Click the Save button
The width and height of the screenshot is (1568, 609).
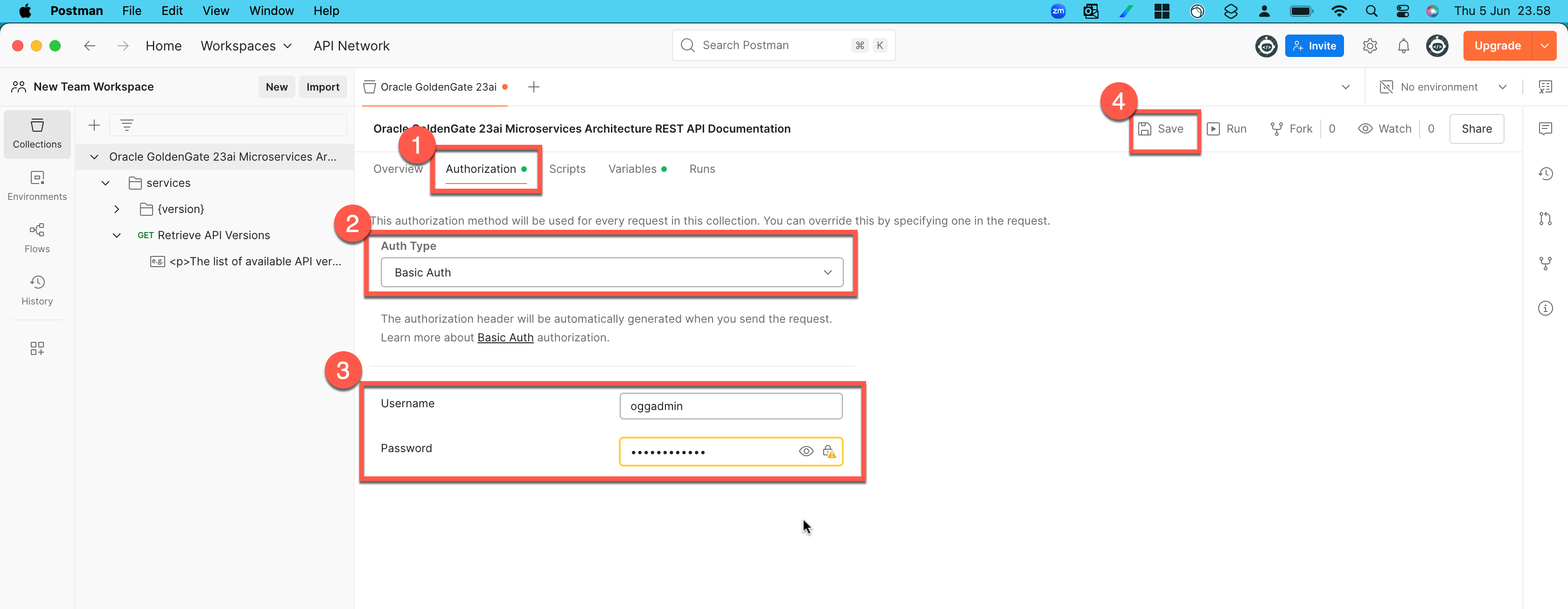(x=1163, y=128)
